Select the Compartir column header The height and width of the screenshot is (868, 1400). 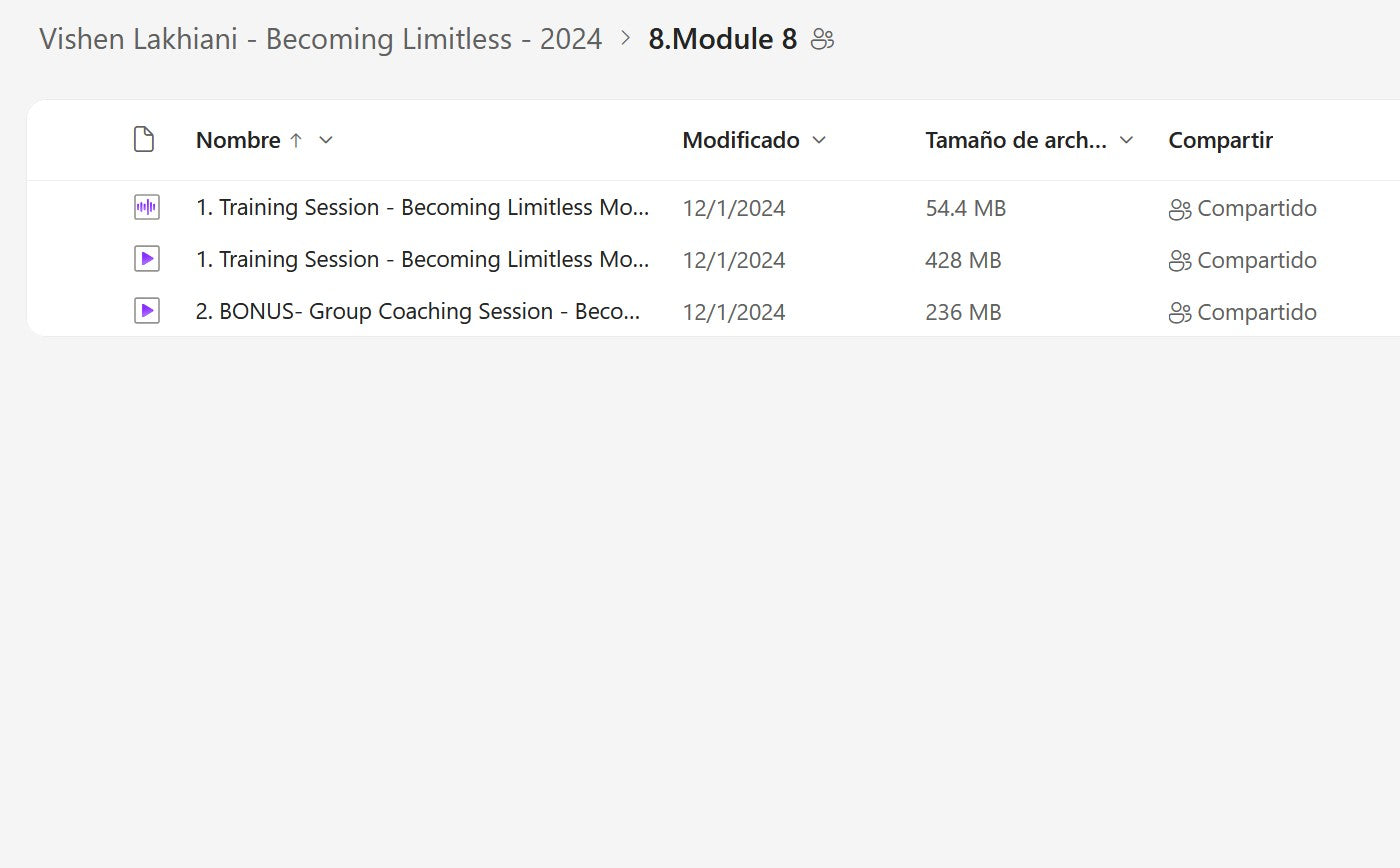(x=1220, y=140)
